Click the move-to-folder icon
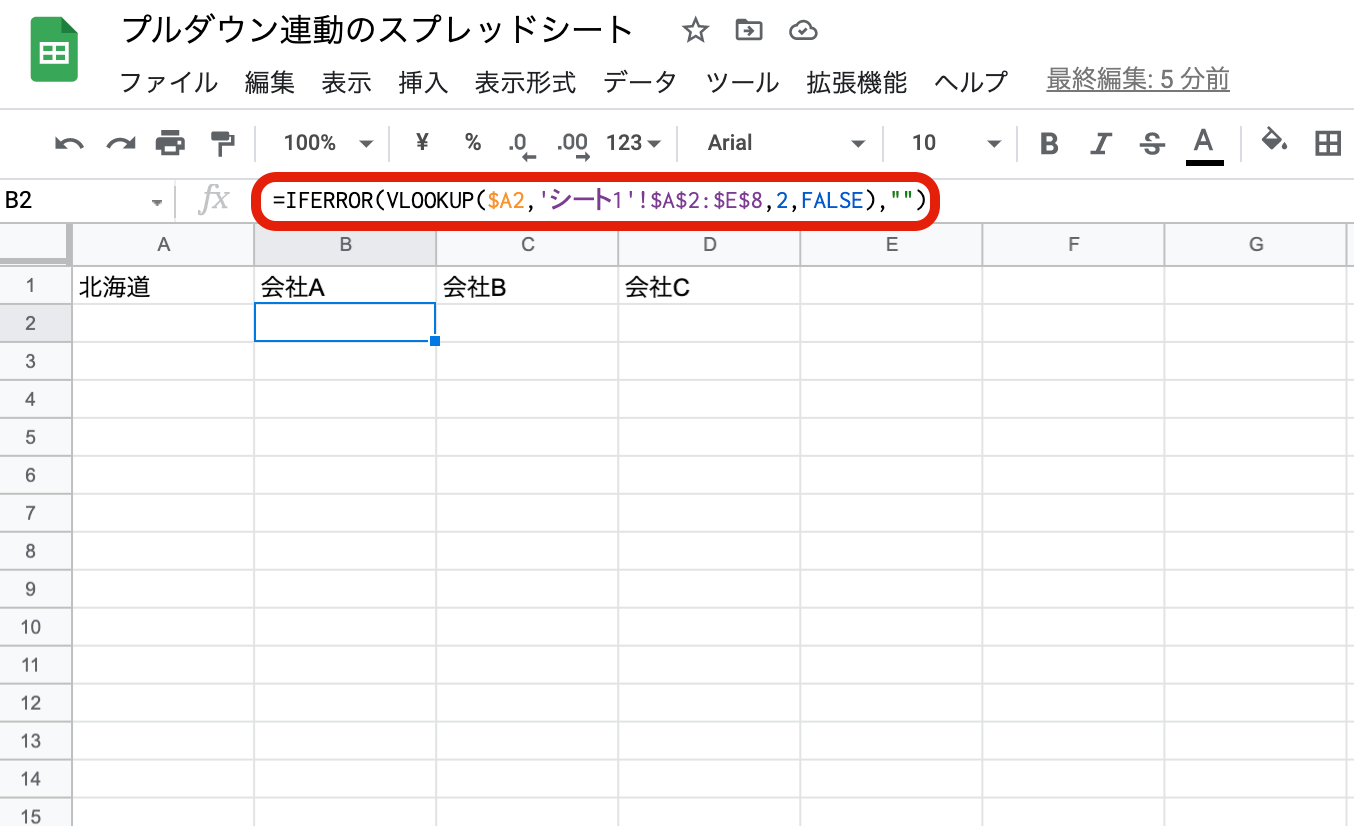This screenshot has height=826, width=1354. (x=748, y=31)
